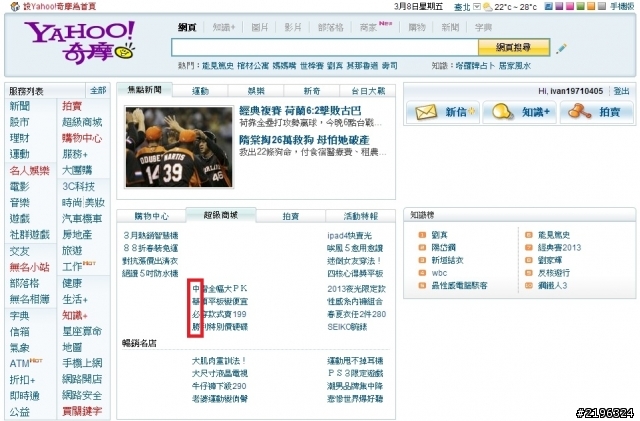640x421 pixels.
Task: Click the pencil icon beside the search button
Action: click(561, 49)
